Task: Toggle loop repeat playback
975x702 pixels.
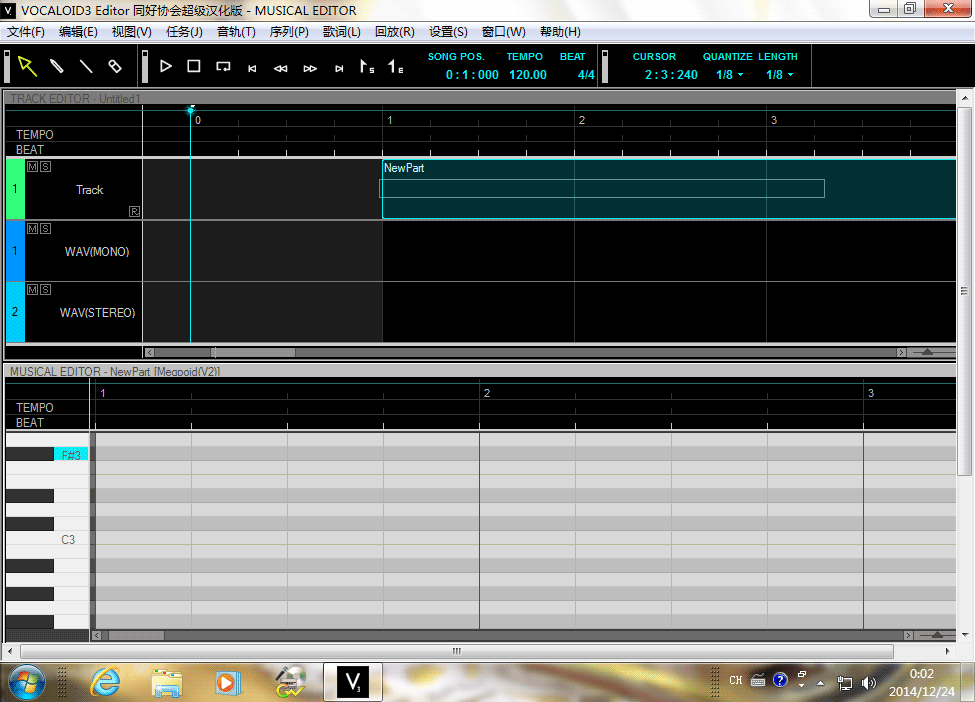Action: (223, 67)
